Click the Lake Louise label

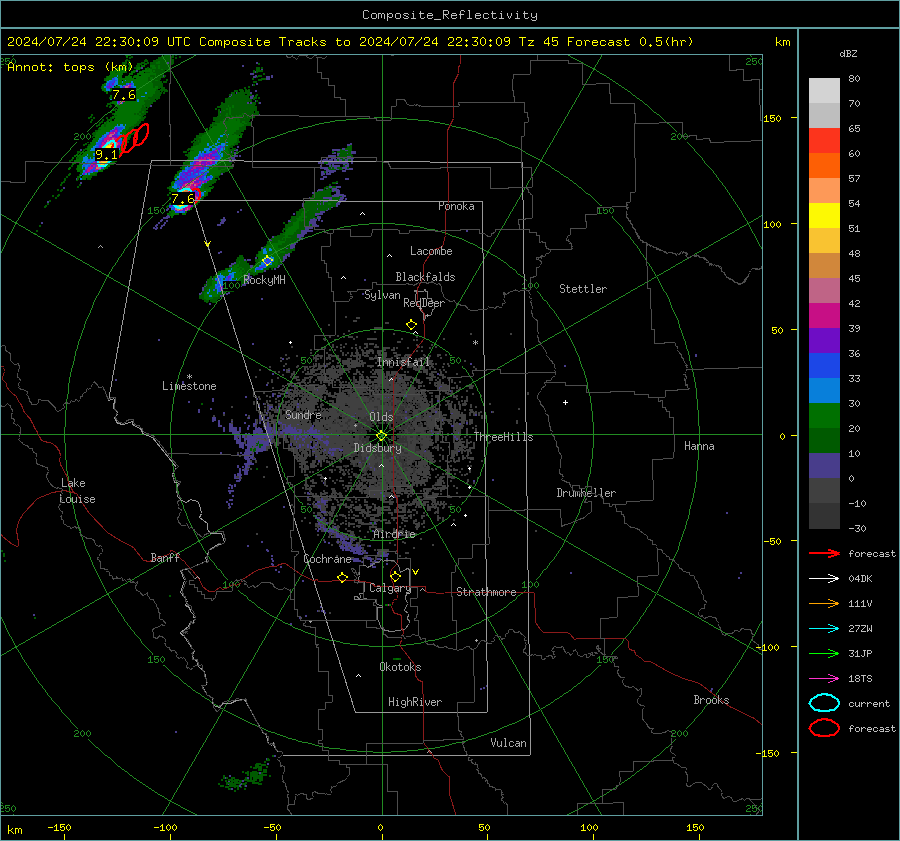point(78,491)
